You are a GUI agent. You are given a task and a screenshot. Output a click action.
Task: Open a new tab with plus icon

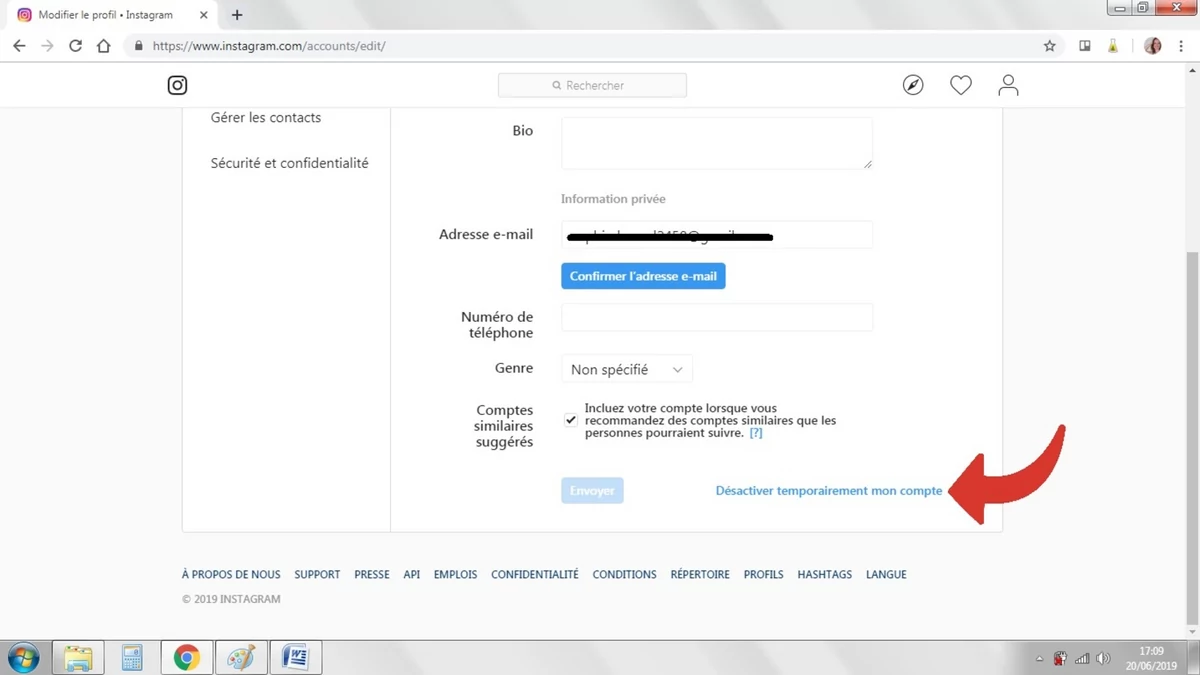click(x=237, y=15)
